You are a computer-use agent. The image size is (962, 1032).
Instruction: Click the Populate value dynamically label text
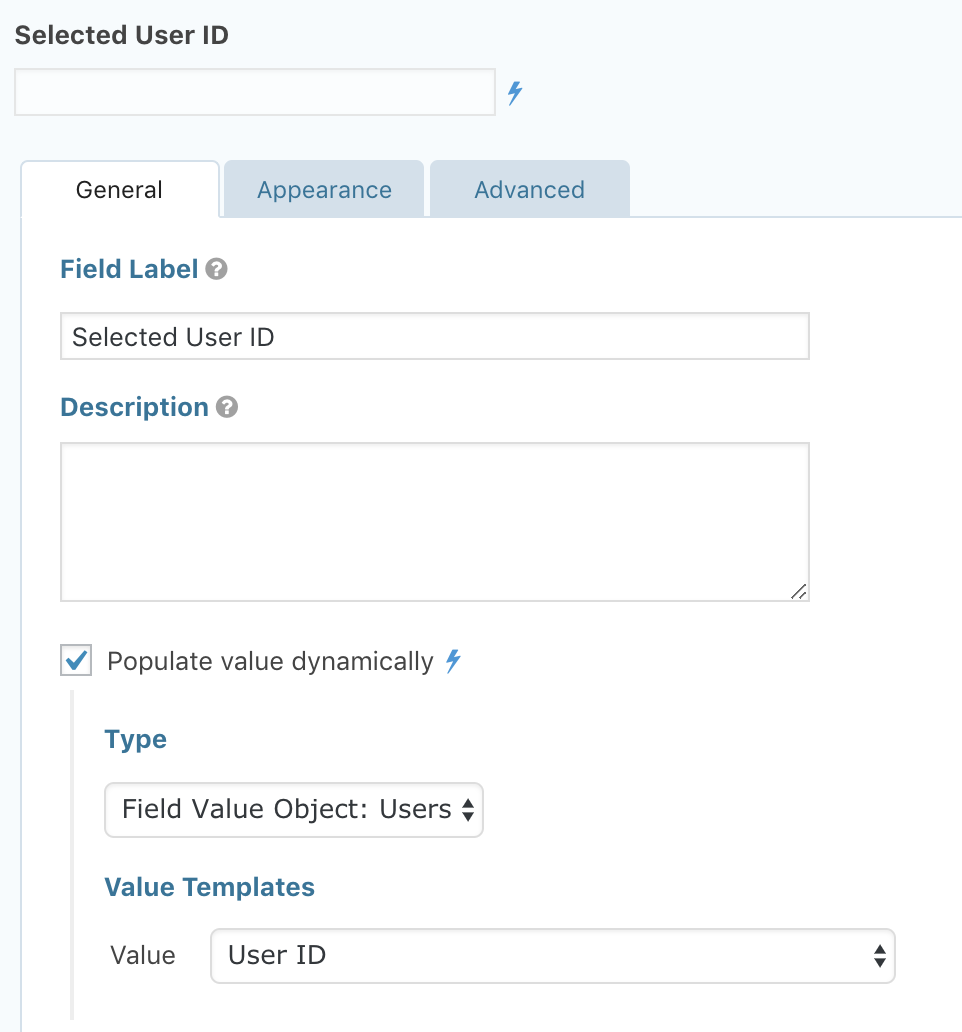(x=270, y=662)
